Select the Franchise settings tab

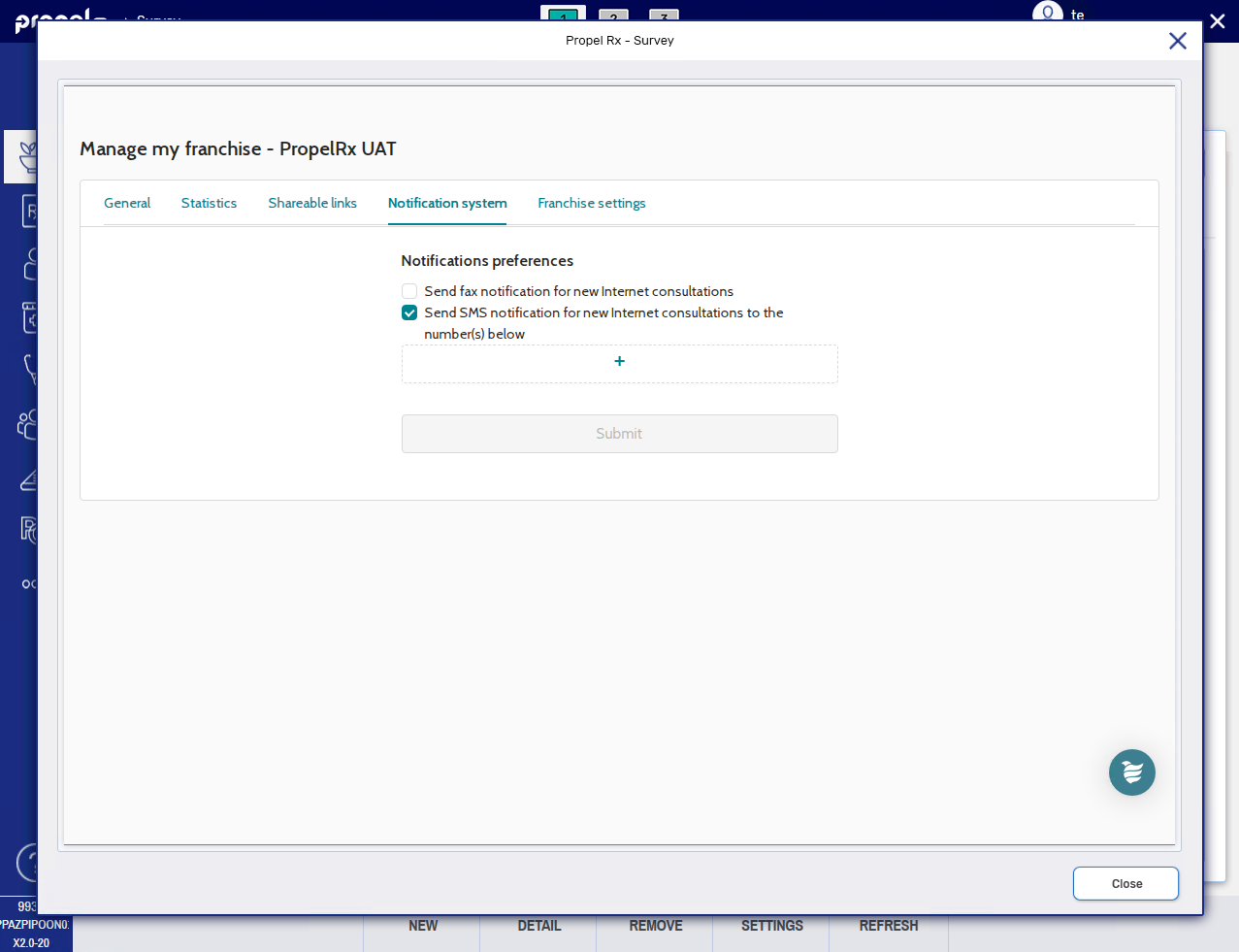[591, 203]
